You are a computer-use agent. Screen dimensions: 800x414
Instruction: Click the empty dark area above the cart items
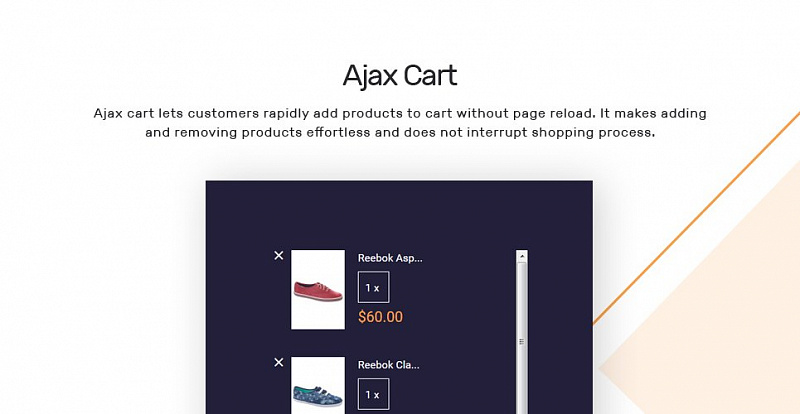(x=399, y=214)
